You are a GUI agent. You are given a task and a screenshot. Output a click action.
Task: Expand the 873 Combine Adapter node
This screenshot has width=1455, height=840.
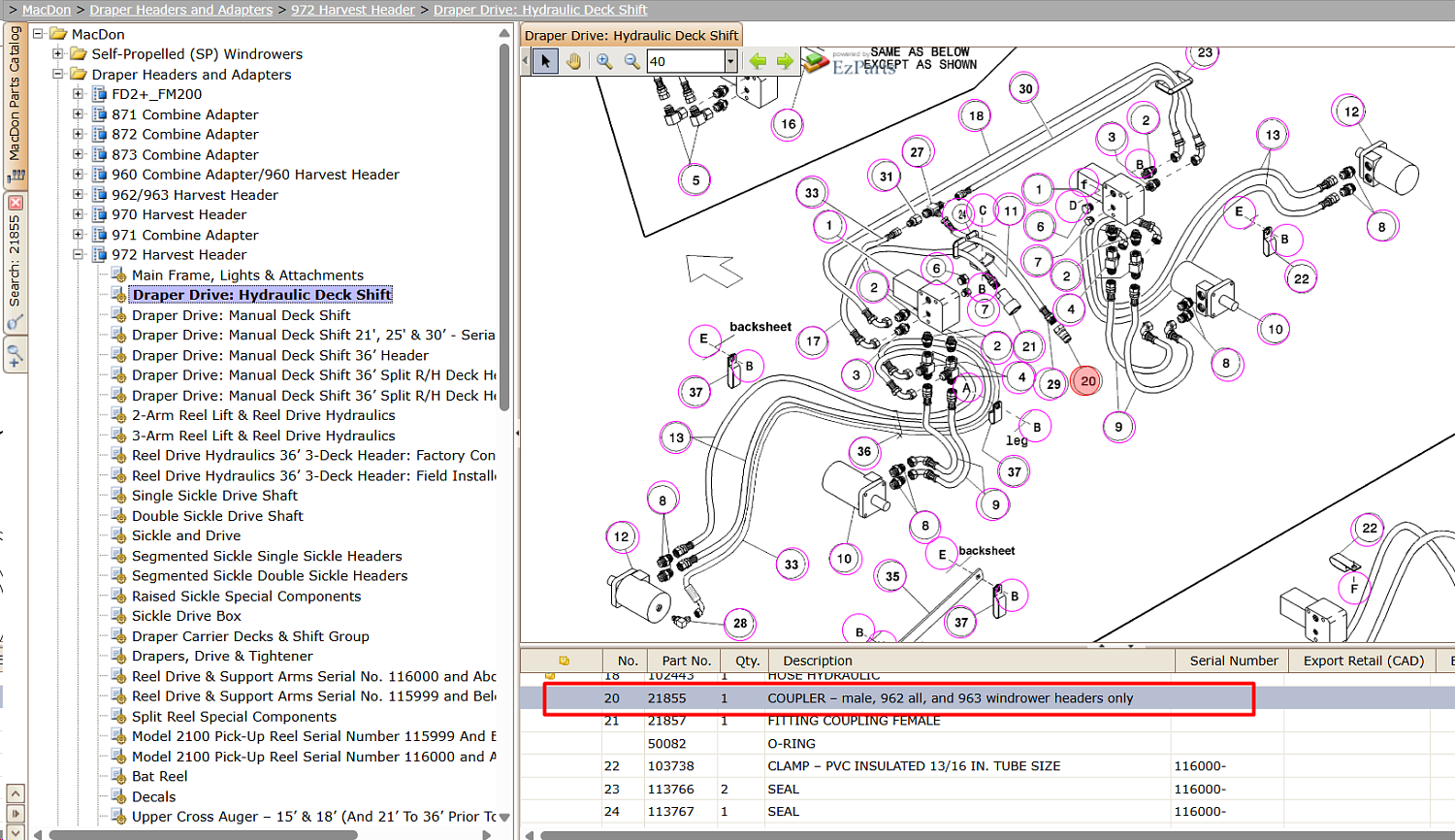[79, 154]
